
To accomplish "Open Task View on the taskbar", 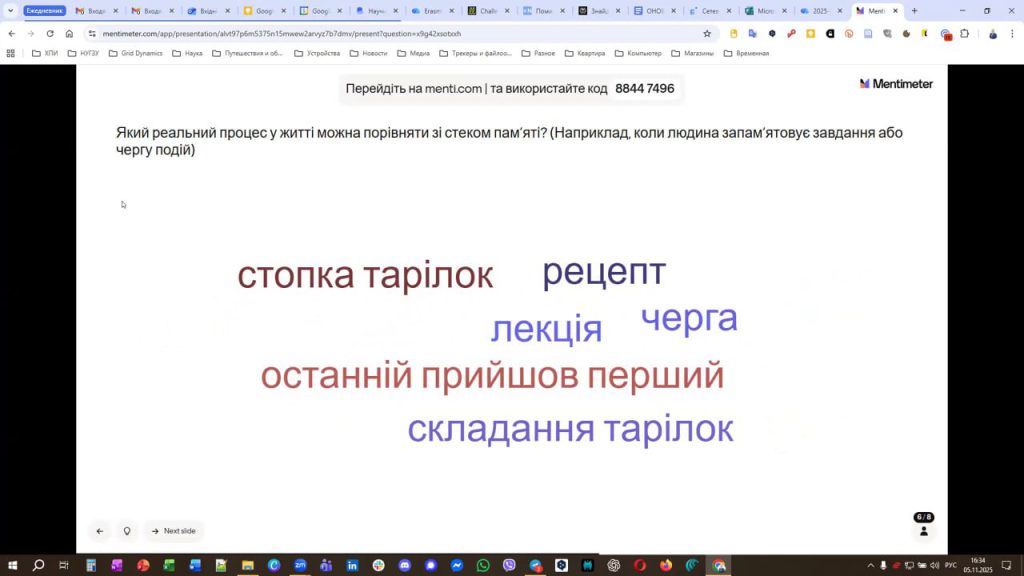I will click(x=64, y=565).
